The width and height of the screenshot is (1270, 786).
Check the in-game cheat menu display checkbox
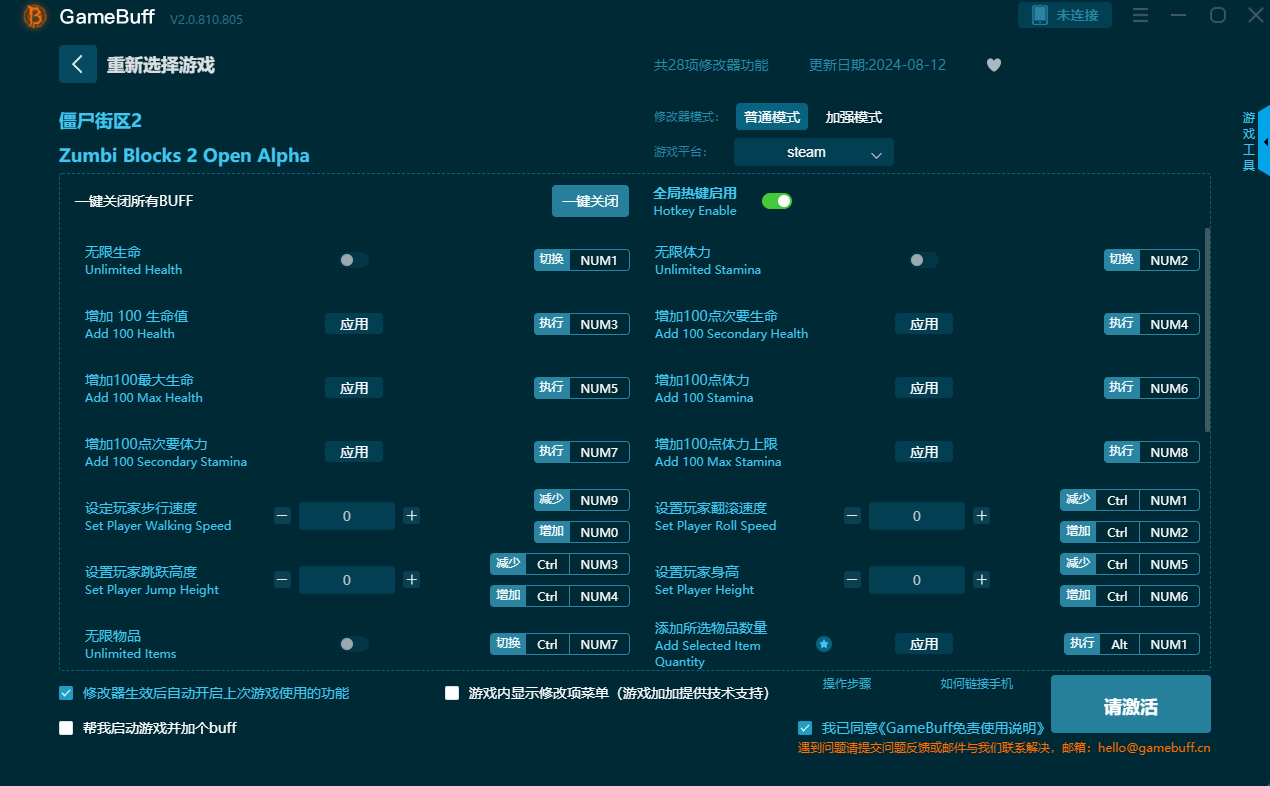click(452, 693)
